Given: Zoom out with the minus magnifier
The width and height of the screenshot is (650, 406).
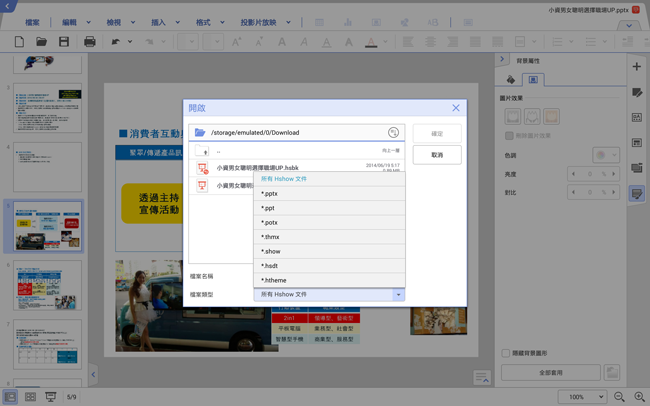Looking at the screenshot, I should tap(619, 397).
